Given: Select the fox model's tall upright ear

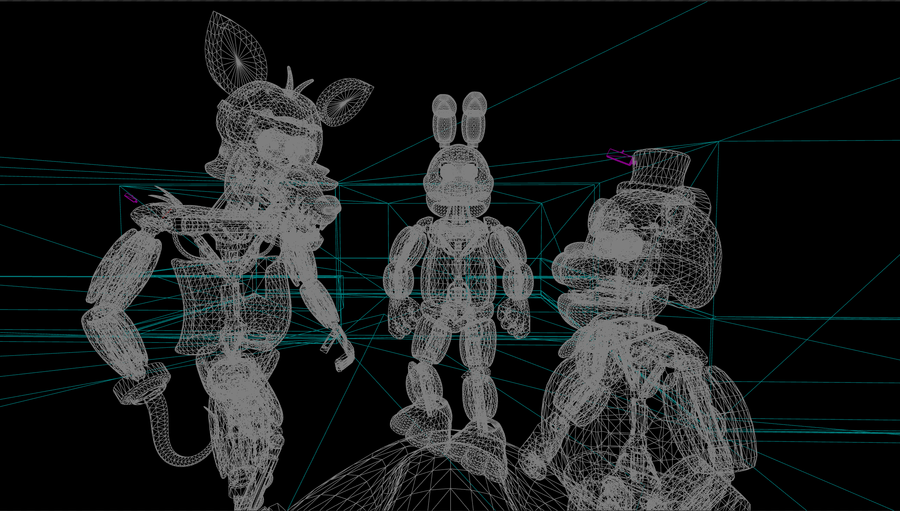Looking at the screenshot, I should pos(235,53).
